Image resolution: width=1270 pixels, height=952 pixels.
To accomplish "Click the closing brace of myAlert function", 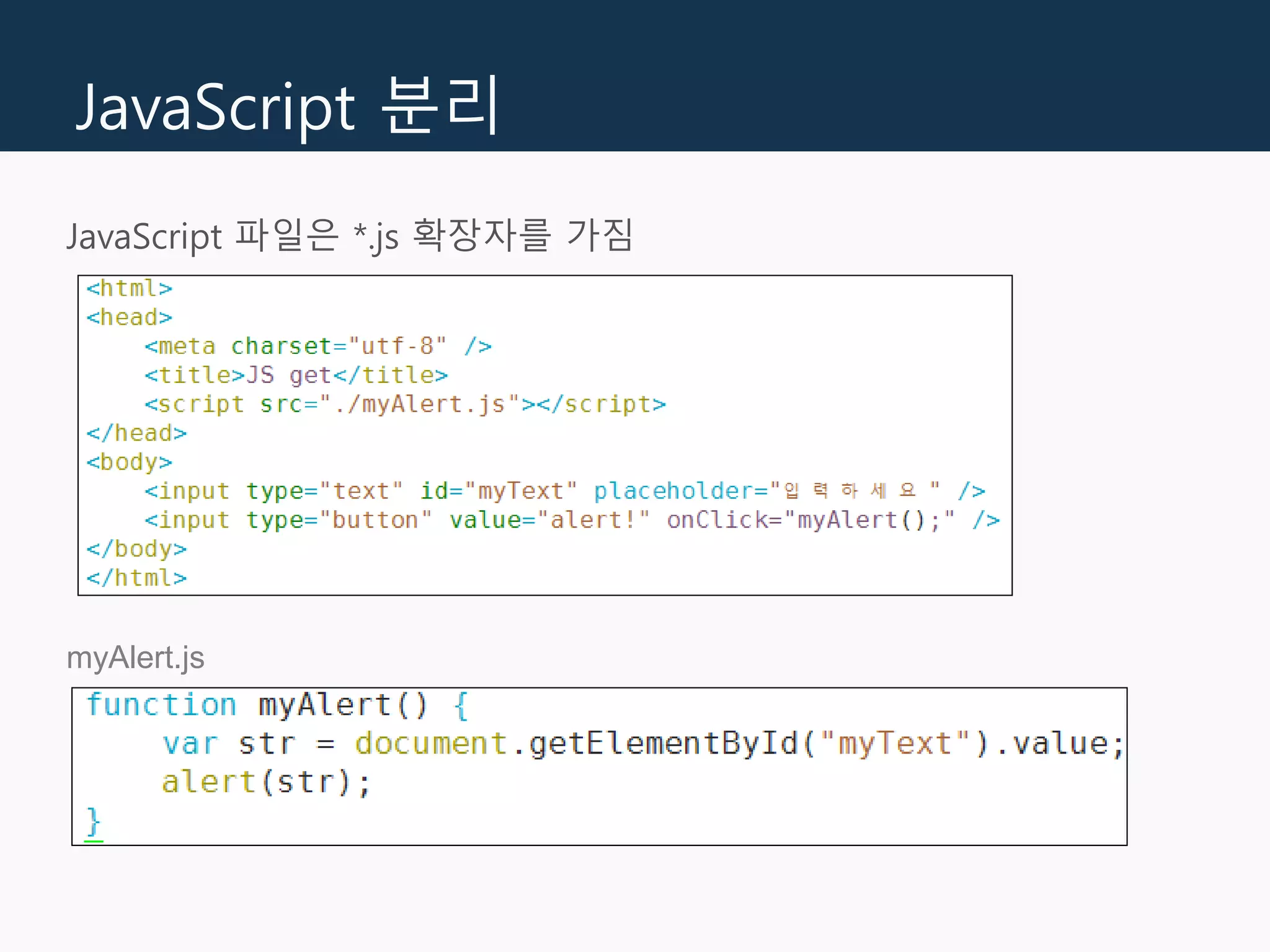I will tap(94, 822).
